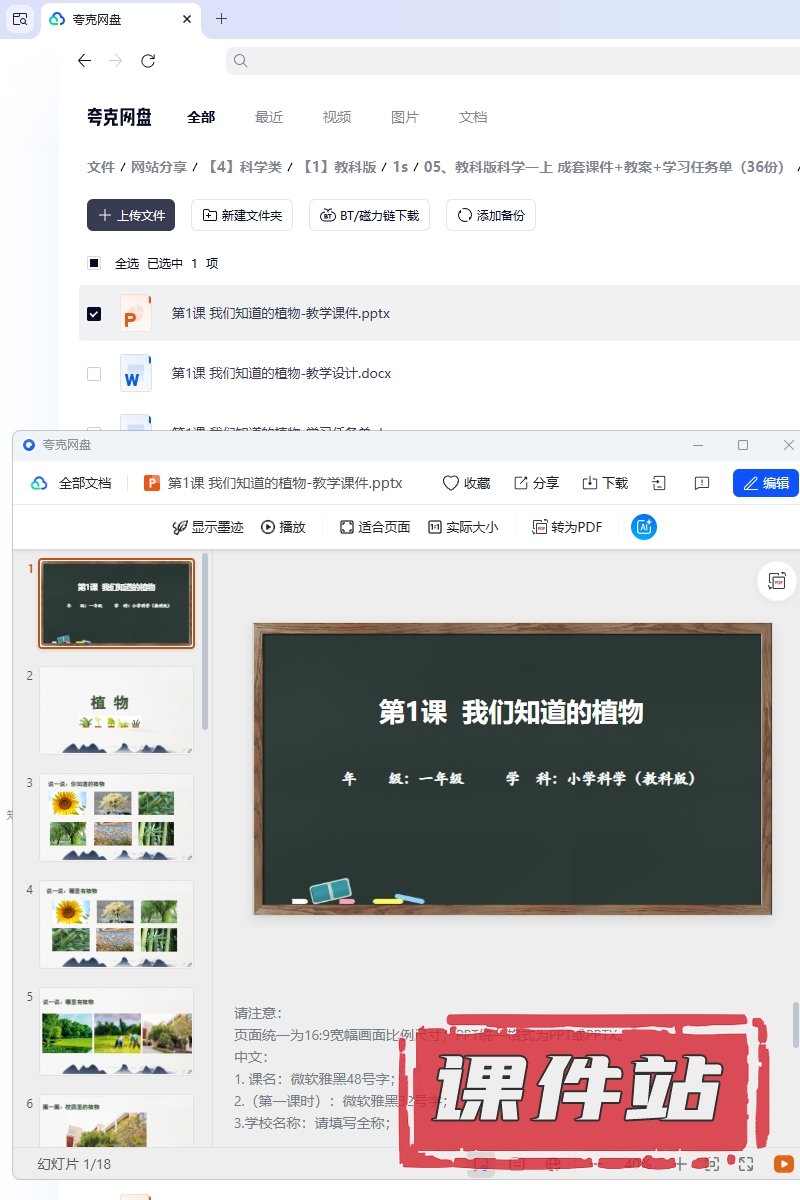The height and width of the screenshot is (1200, 800).
Task: Toggle the 全选 select-all checkbox
Action: (x=94, y=264)
